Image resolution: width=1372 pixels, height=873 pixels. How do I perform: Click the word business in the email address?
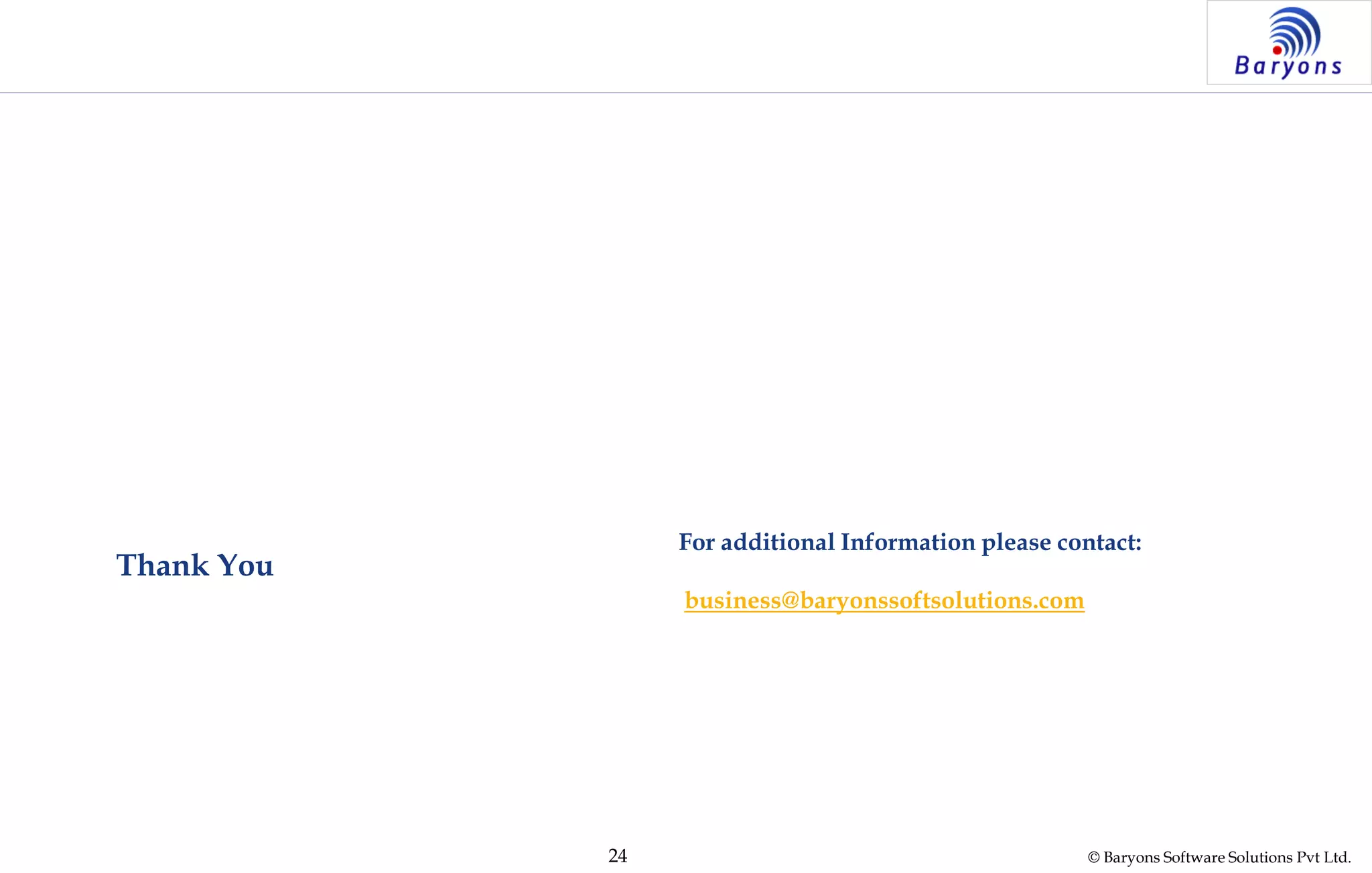[732, 600]
